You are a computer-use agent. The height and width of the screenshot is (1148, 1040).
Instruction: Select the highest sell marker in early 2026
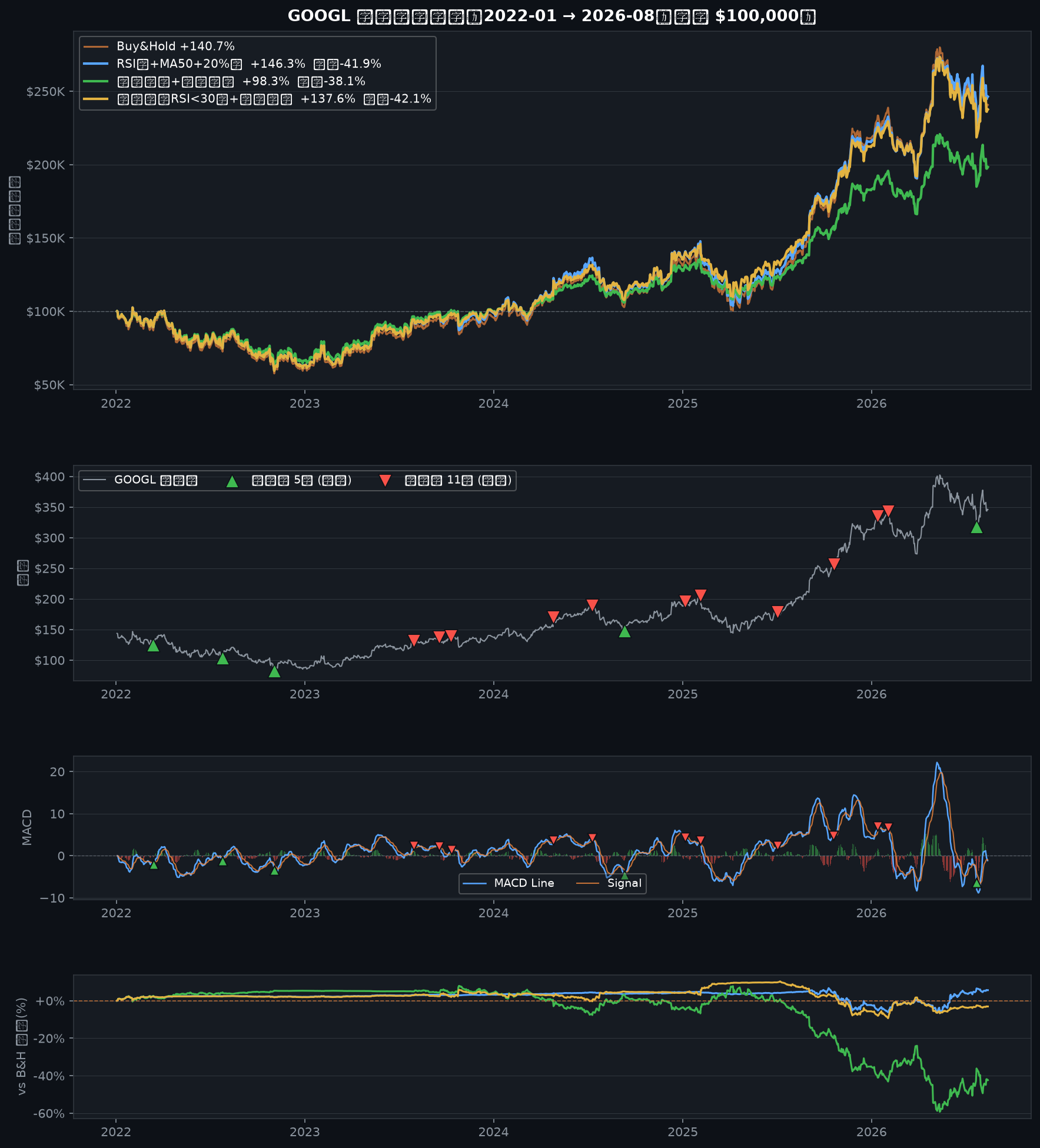click(x=889, y=511)
